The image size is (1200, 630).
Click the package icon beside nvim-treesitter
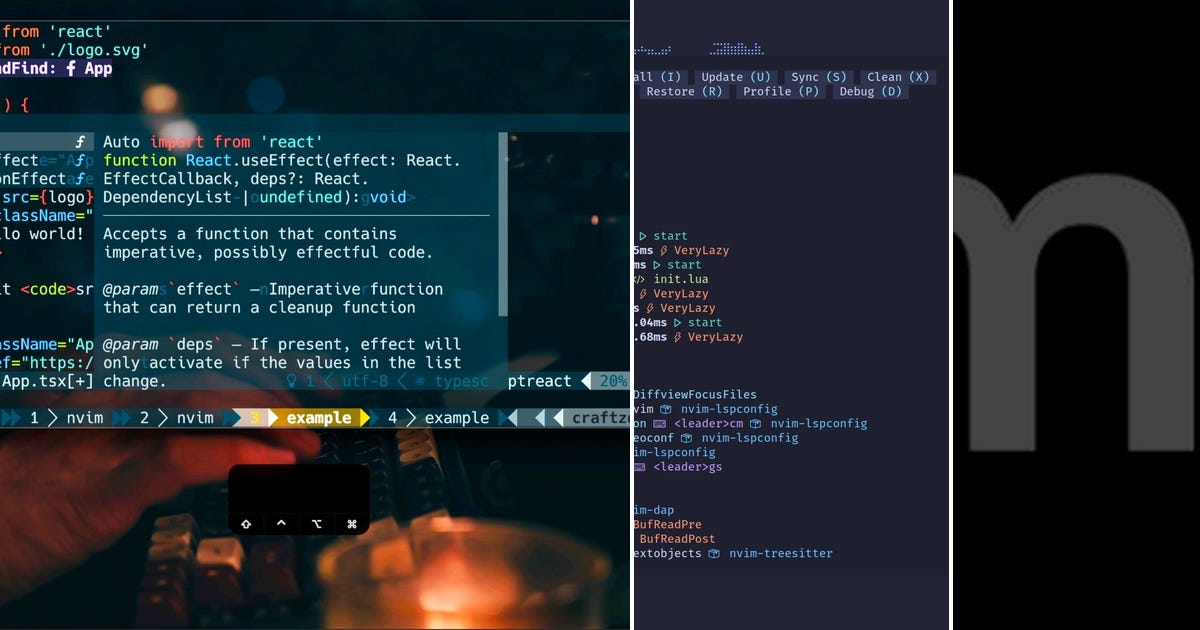point(714,552)
